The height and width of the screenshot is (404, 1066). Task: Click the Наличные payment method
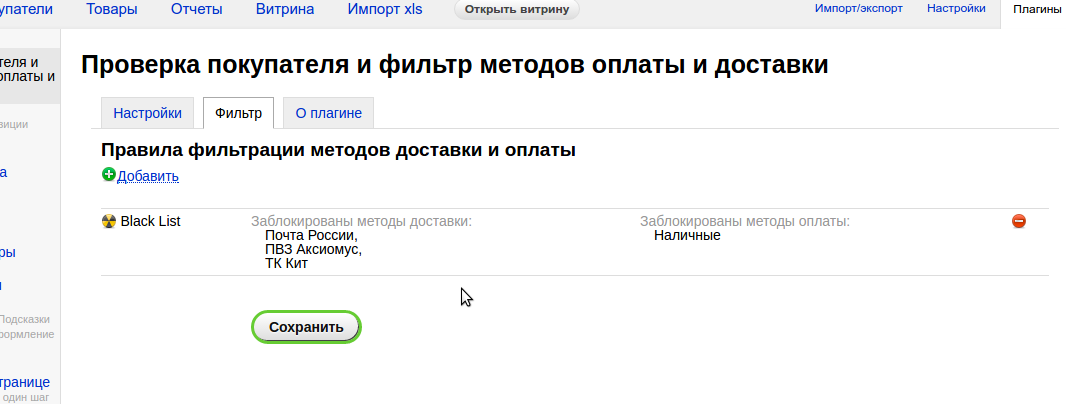click(x=687, y=235)
